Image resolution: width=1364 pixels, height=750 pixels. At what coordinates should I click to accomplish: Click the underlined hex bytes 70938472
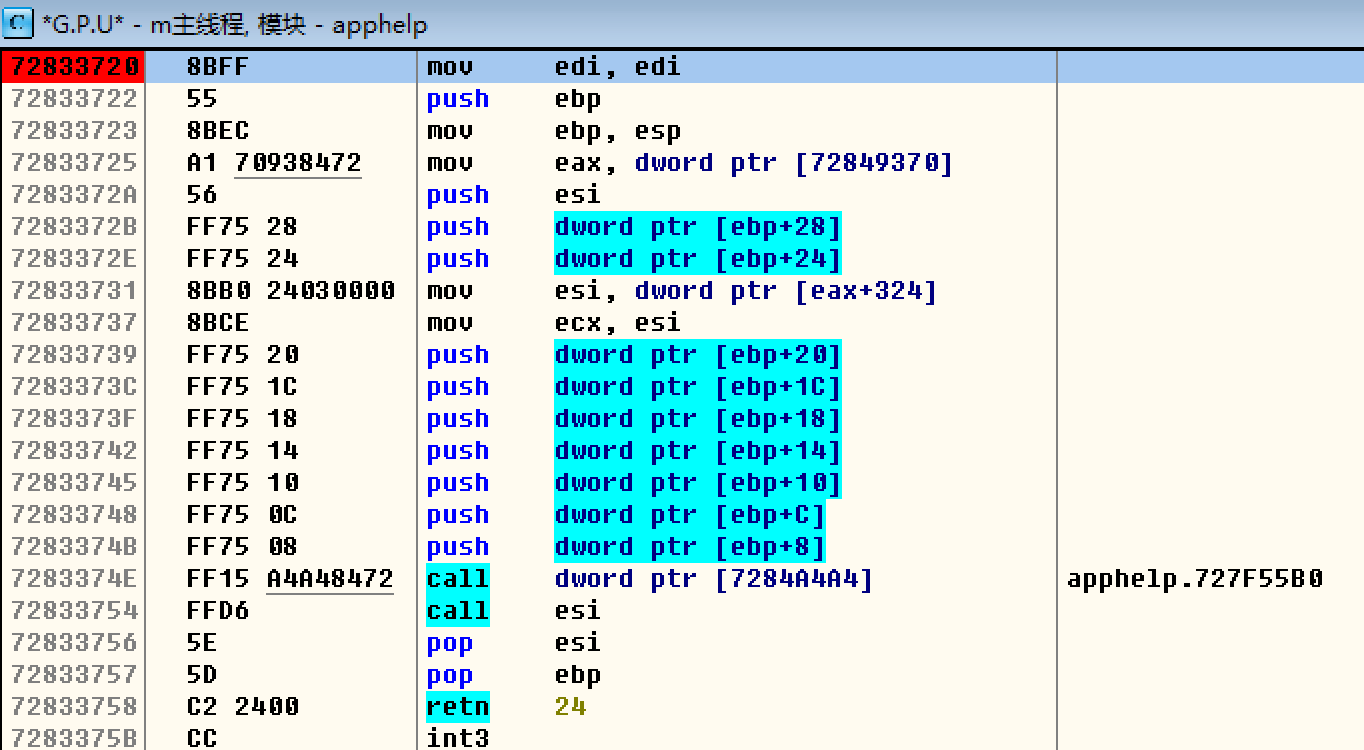[298, 163]
